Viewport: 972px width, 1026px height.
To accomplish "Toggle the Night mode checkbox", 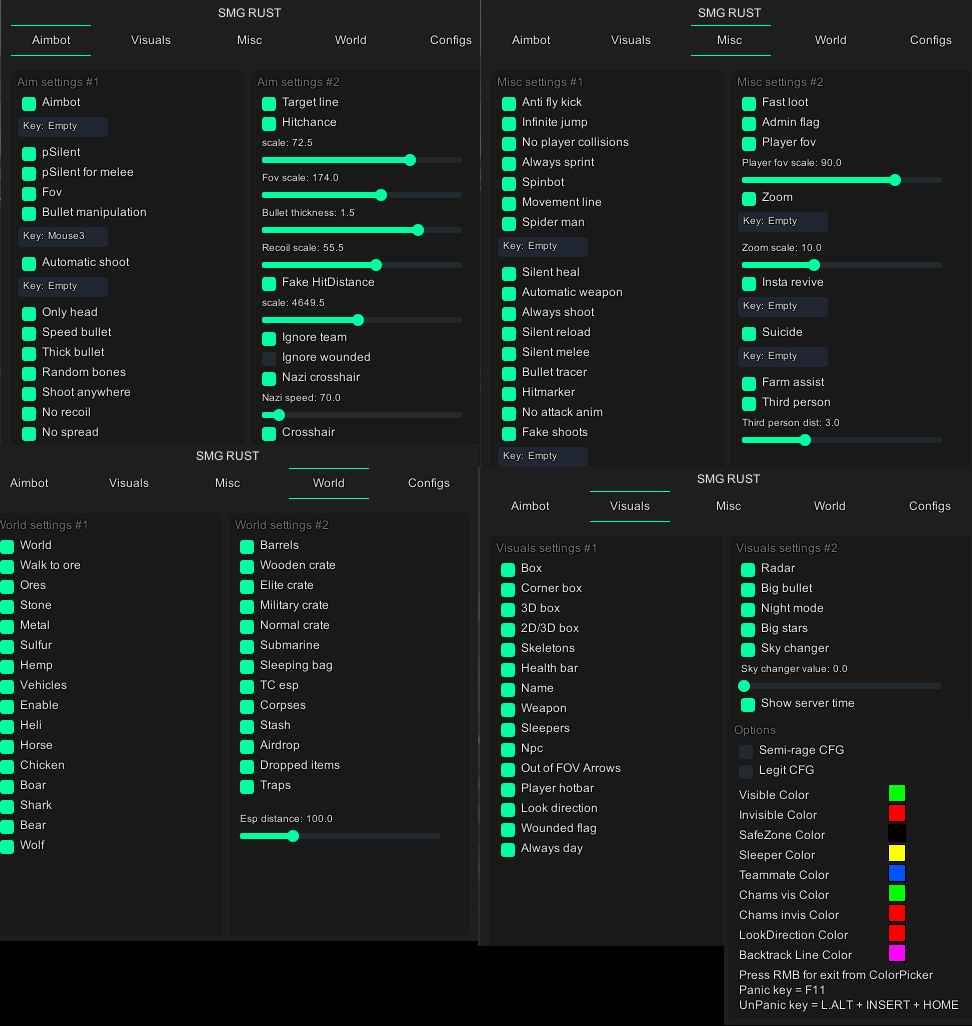I will [748, 610].
